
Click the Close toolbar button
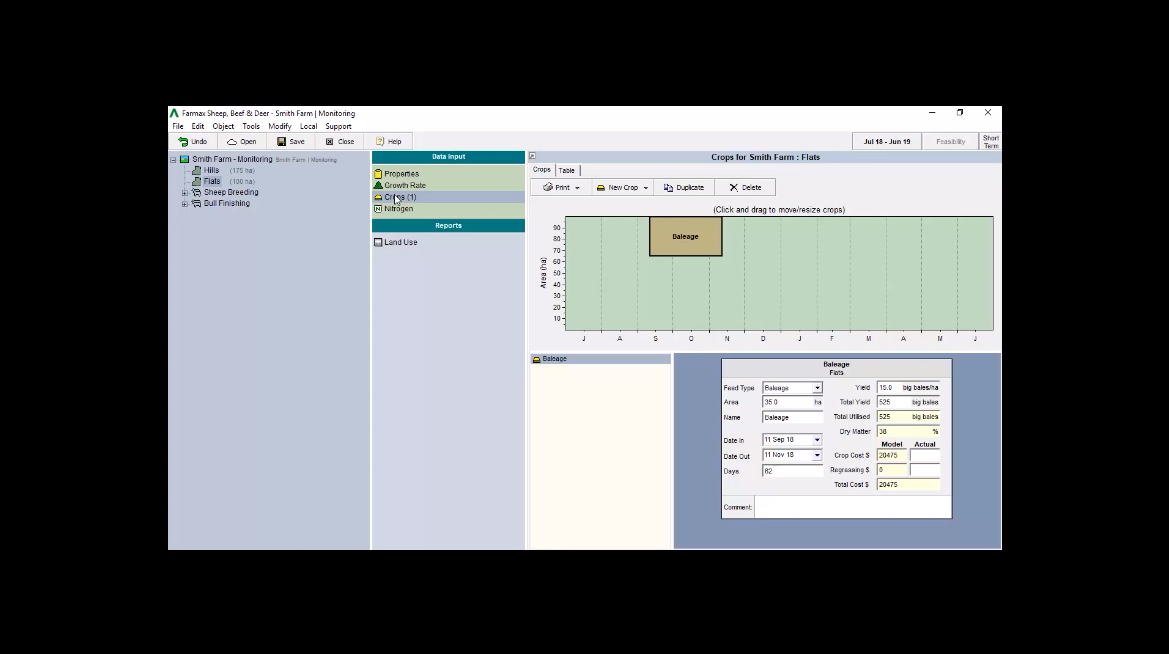click(340, 142)
